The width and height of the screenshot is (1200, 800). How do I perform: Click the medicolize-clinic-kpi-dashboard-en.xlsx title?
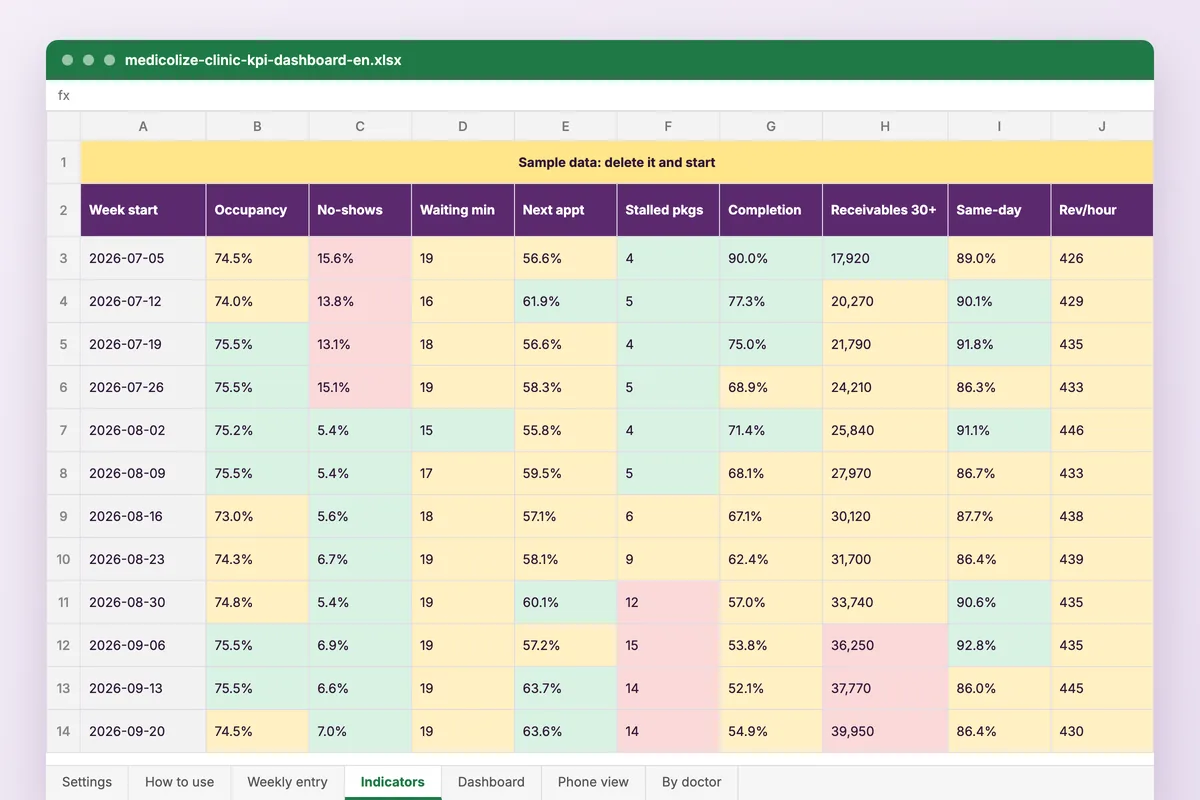pyautogui.click(x=263, y=60)
